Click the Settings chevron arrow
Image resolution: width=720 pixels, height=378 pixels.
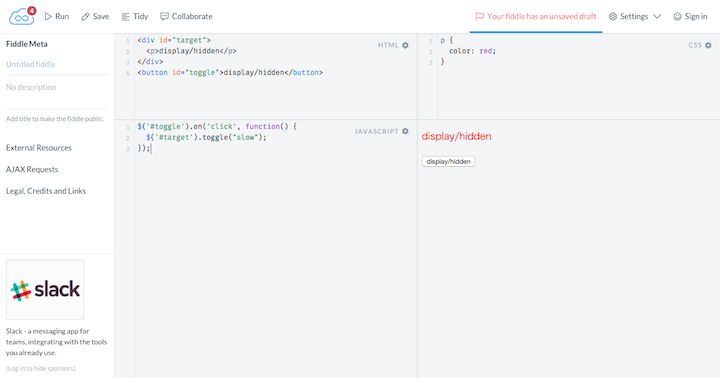coord(657,17)
